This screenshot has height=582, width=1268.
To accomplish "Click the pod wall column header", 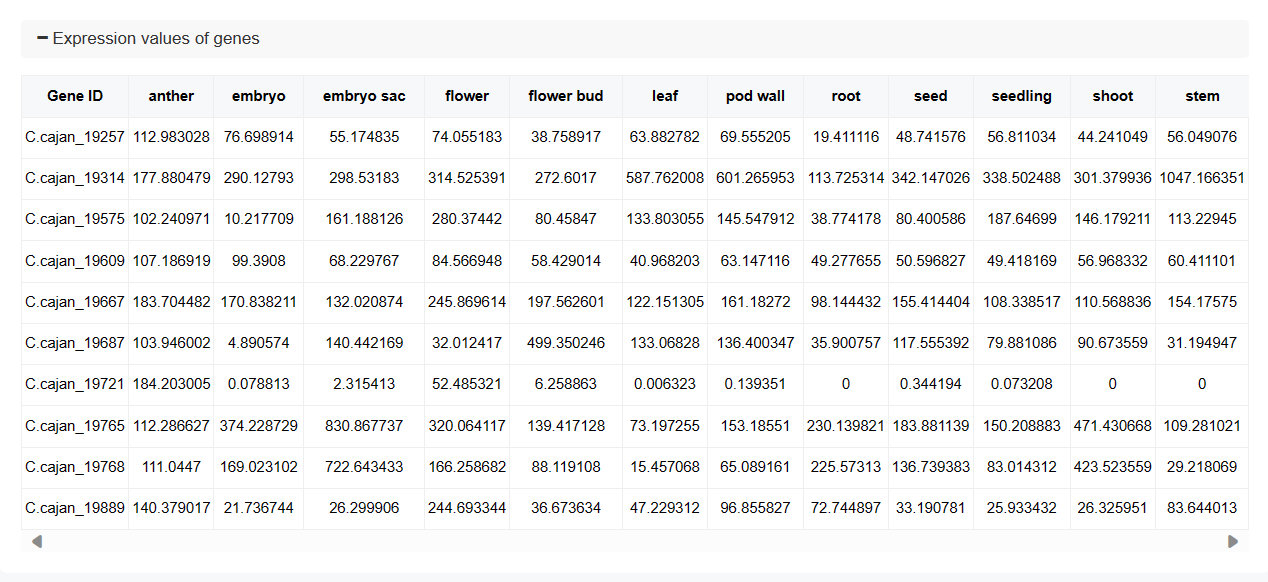I will pyautogui.click(x=755, y=96).
